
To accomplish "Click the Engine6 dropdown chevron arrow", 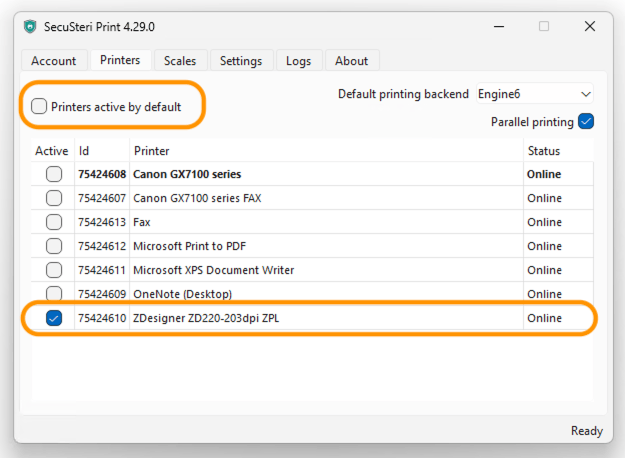I will tap(586, 94).
